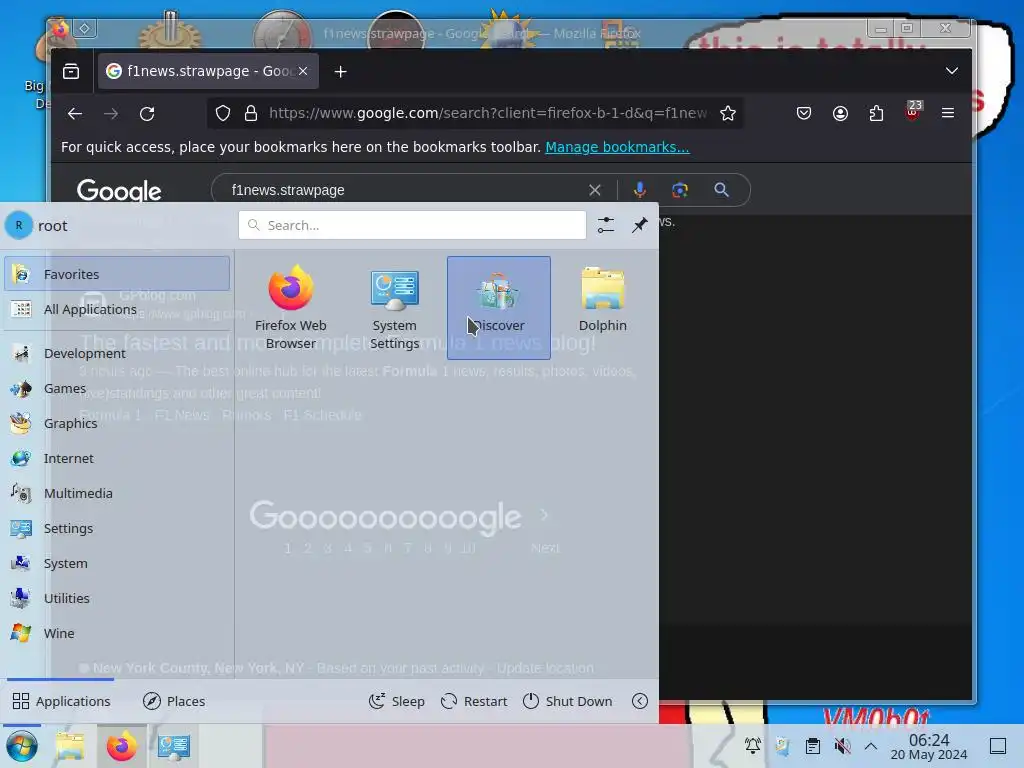Click the Google search query field
1024x768 pixels.
404,190
